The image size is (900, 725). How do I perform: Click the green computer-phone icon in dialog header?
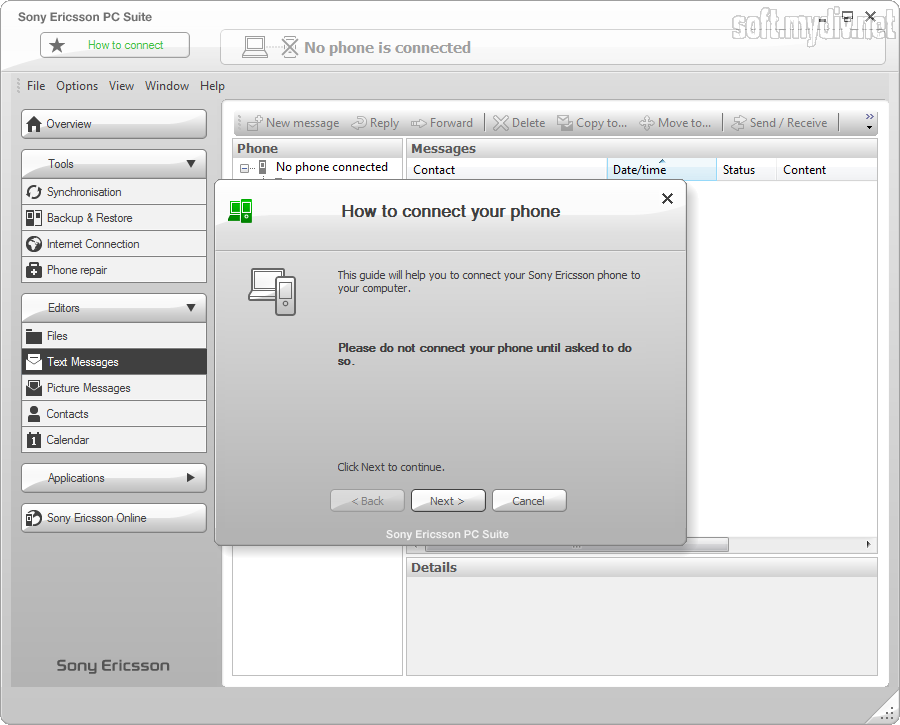(240, 211)
